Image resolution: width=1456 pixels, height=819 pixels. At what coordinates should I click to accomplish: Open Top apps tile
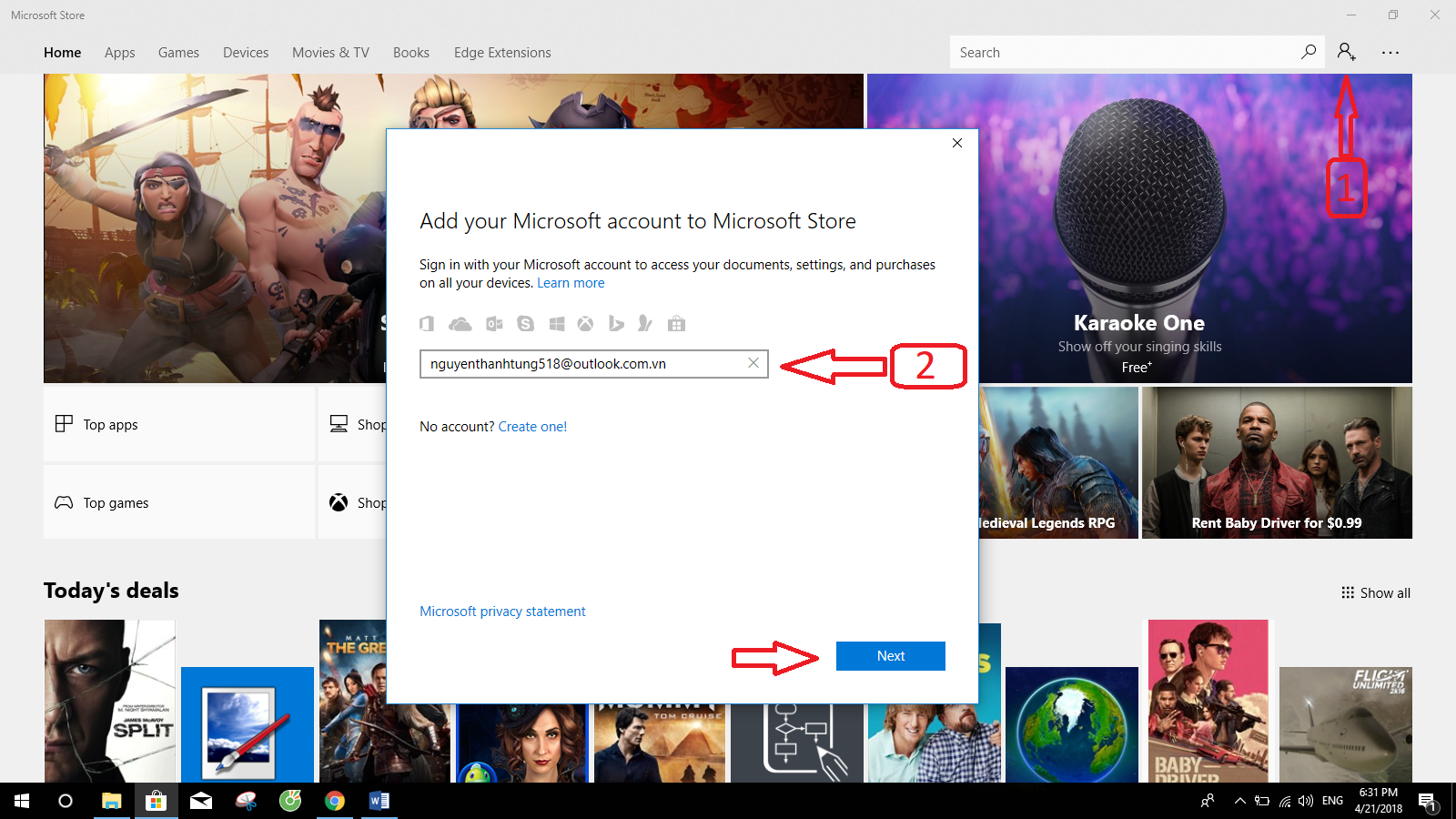tap(179, 424)
